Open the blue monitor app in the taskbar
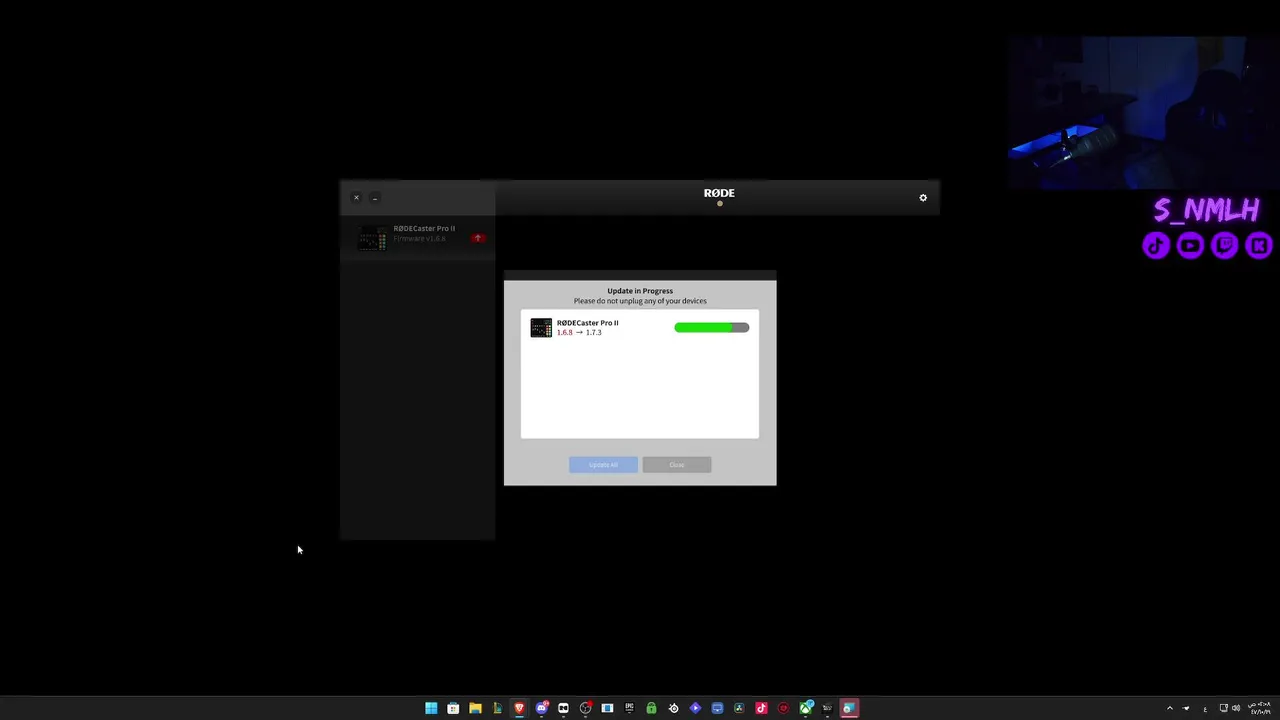Screen dimensions: 1280x720 coord(717,708)
